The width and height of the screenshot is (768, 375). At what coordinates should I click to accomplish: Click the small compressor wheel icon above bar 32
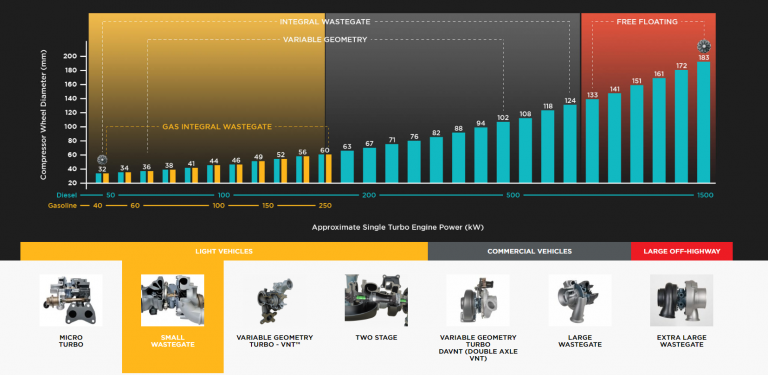coord(102,160)
